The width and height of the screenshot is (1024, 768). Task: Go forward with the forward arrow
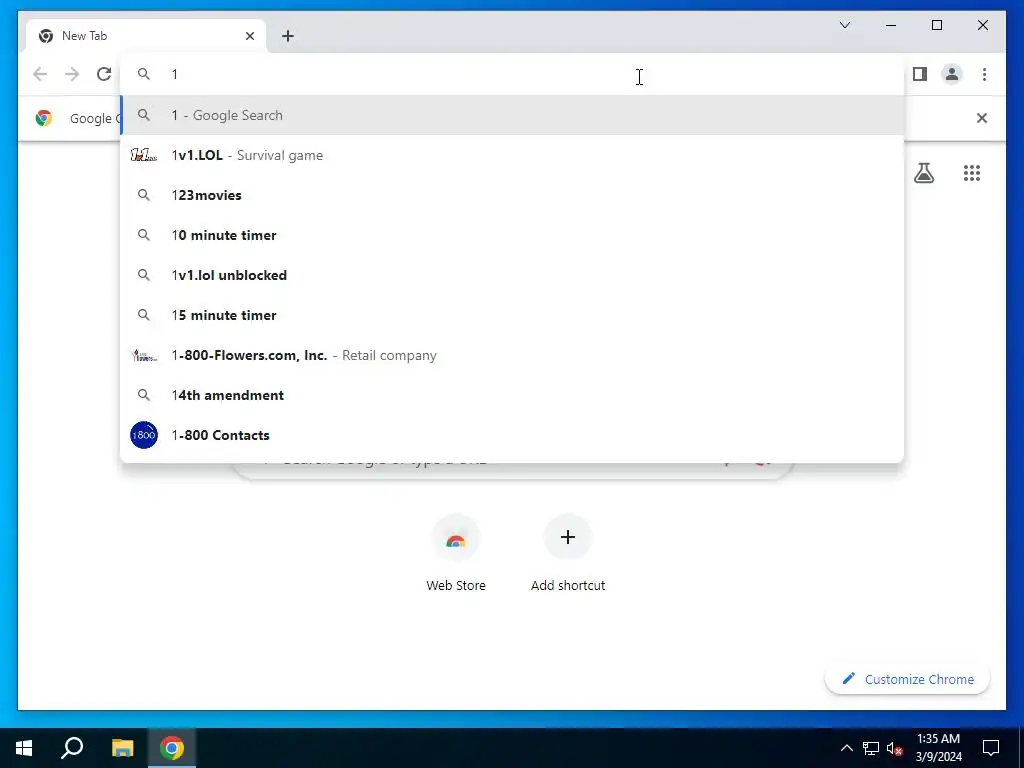tap(72, 74)
